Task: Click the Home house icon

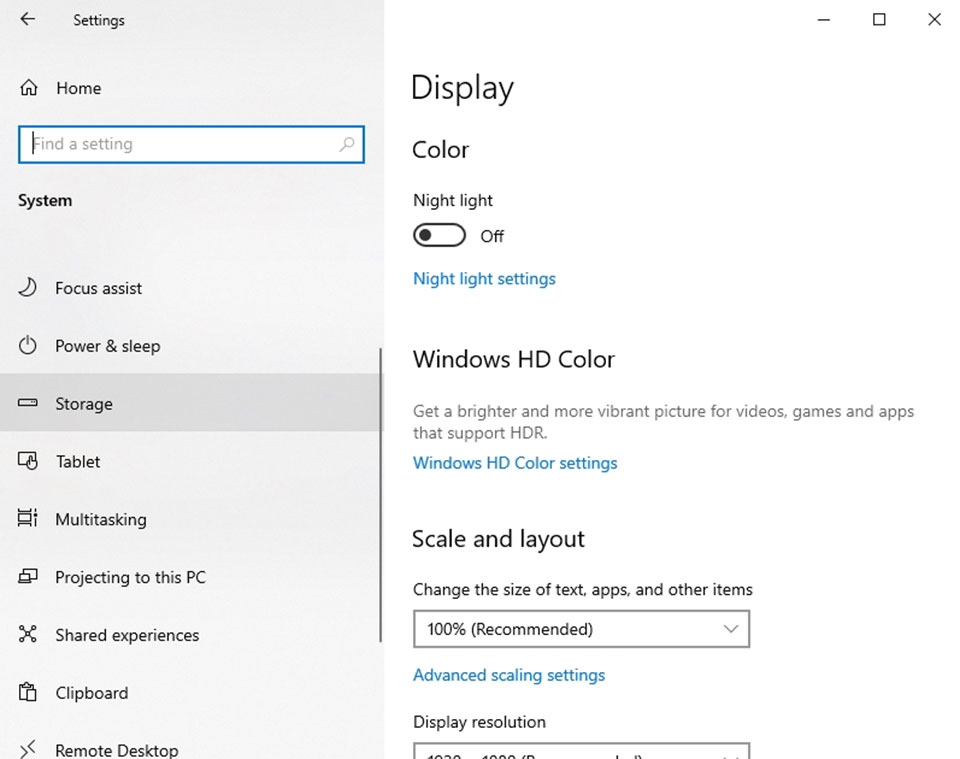Action: pyautogui.click(x=29, y=88)
